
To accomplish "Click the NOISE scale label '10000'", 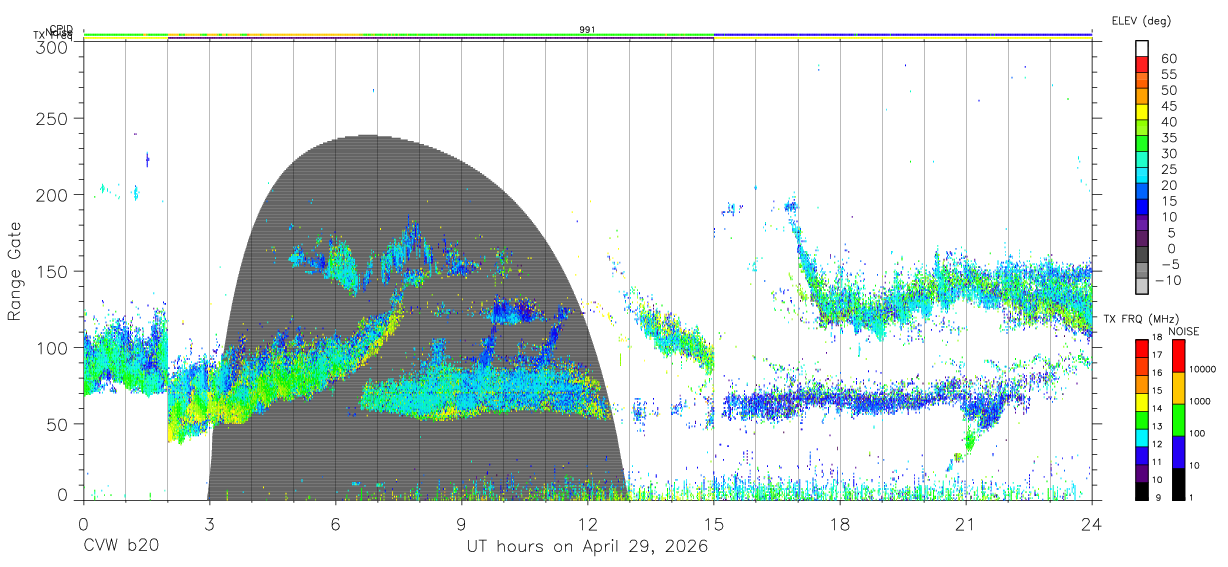I will (x=1205, y=370).
